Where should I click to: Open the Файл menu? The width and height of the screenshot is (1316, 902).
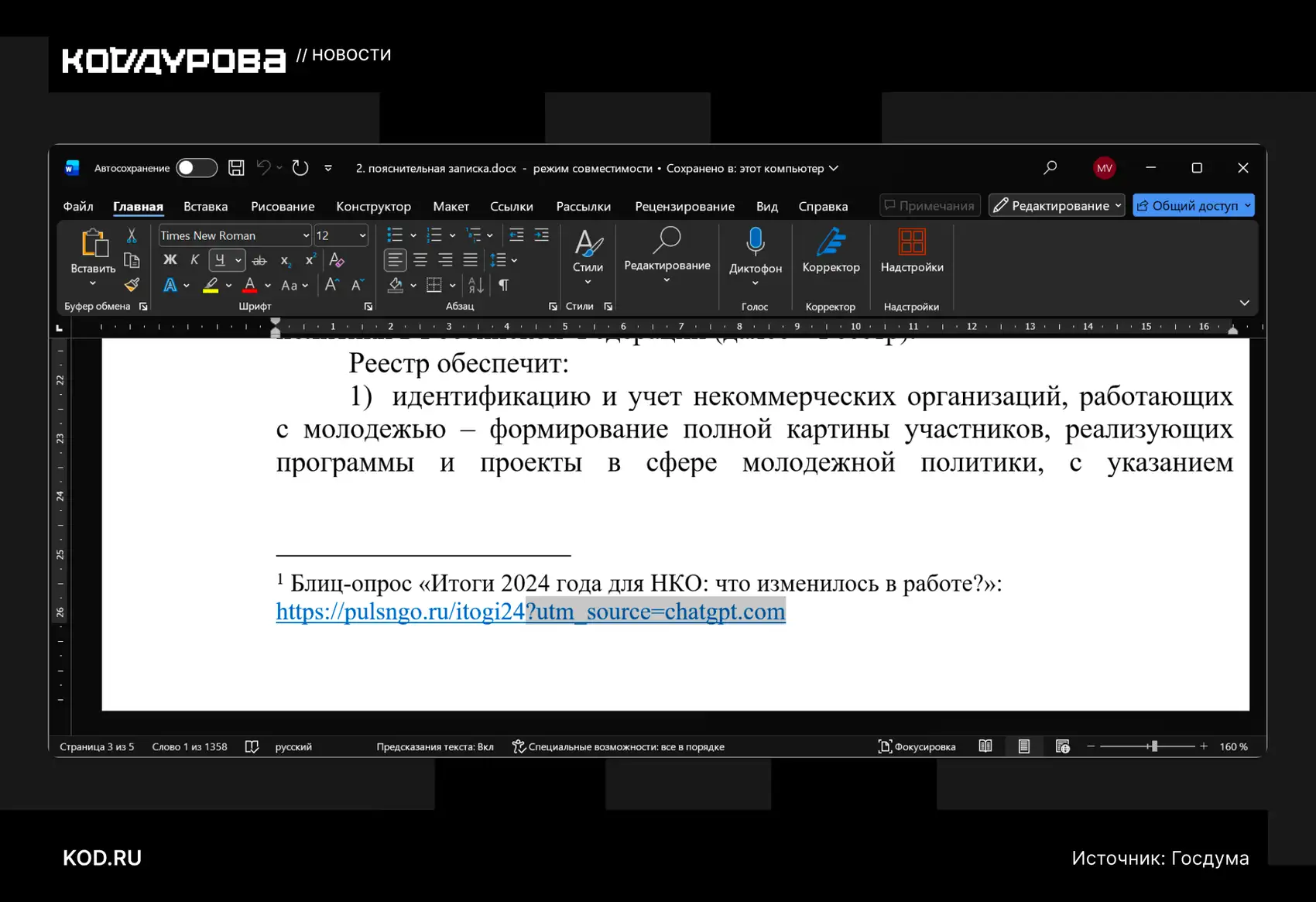point(78,207)
